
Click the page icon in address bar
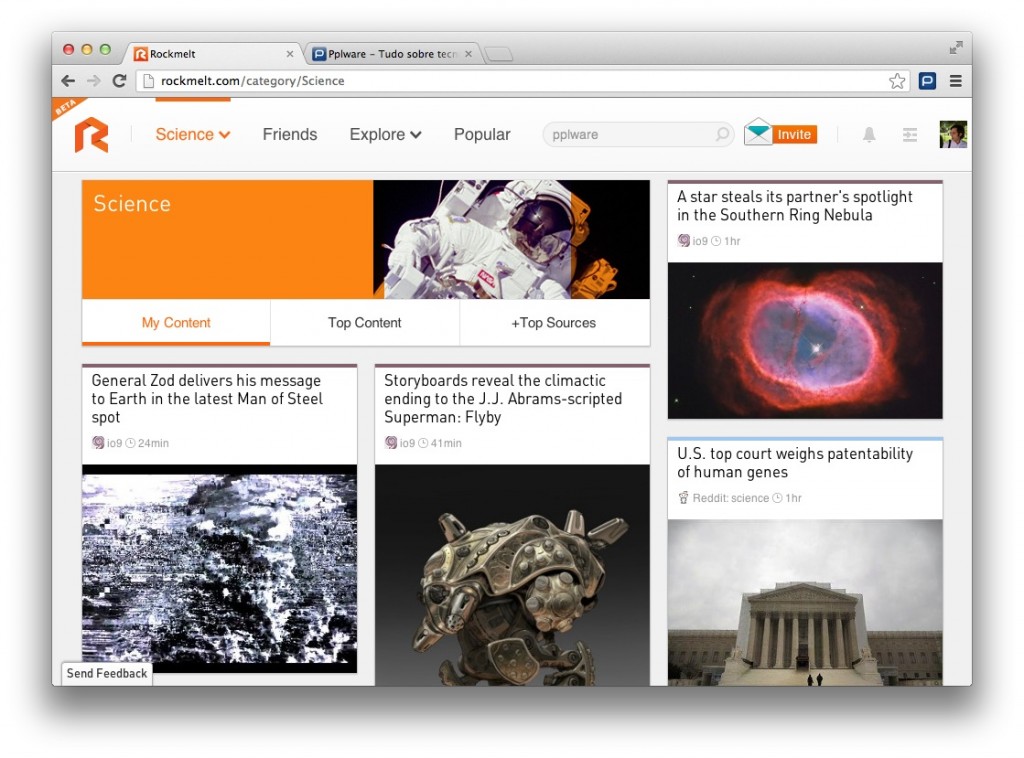[x=148, y=81]
